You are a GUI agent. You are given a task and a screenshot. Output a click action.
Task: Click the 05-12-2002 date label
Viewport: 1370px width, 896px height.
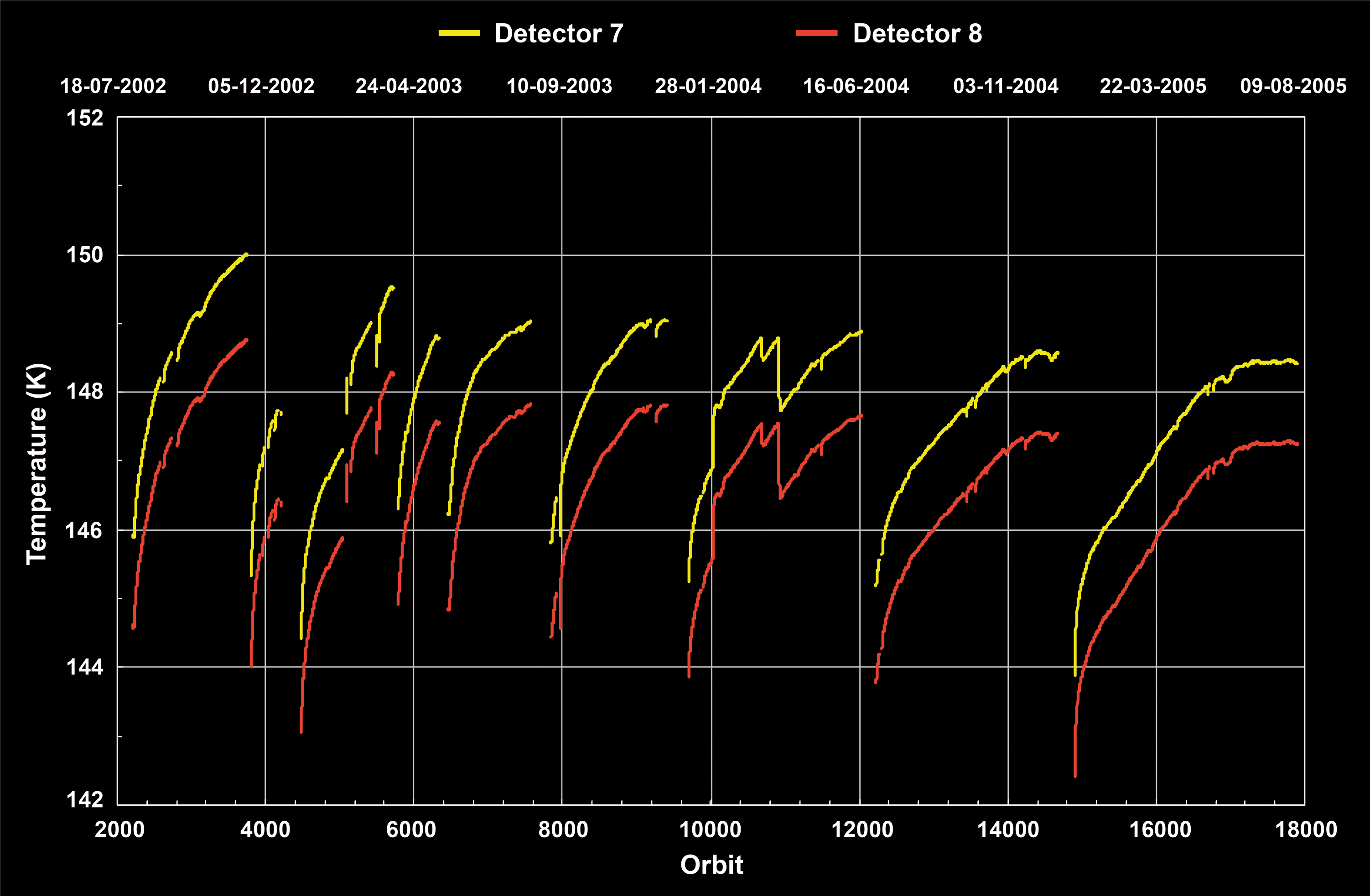tap(261, 86)
